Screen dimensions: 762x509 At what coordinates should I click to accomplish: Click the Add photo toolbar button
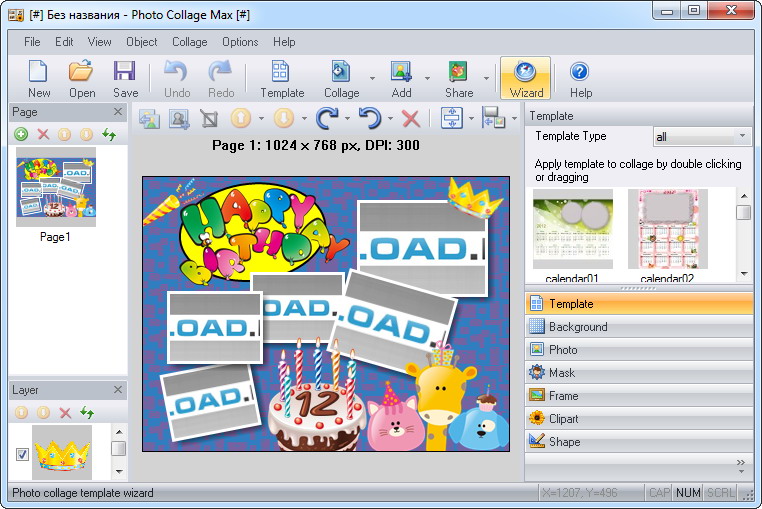tap(401, 79)
